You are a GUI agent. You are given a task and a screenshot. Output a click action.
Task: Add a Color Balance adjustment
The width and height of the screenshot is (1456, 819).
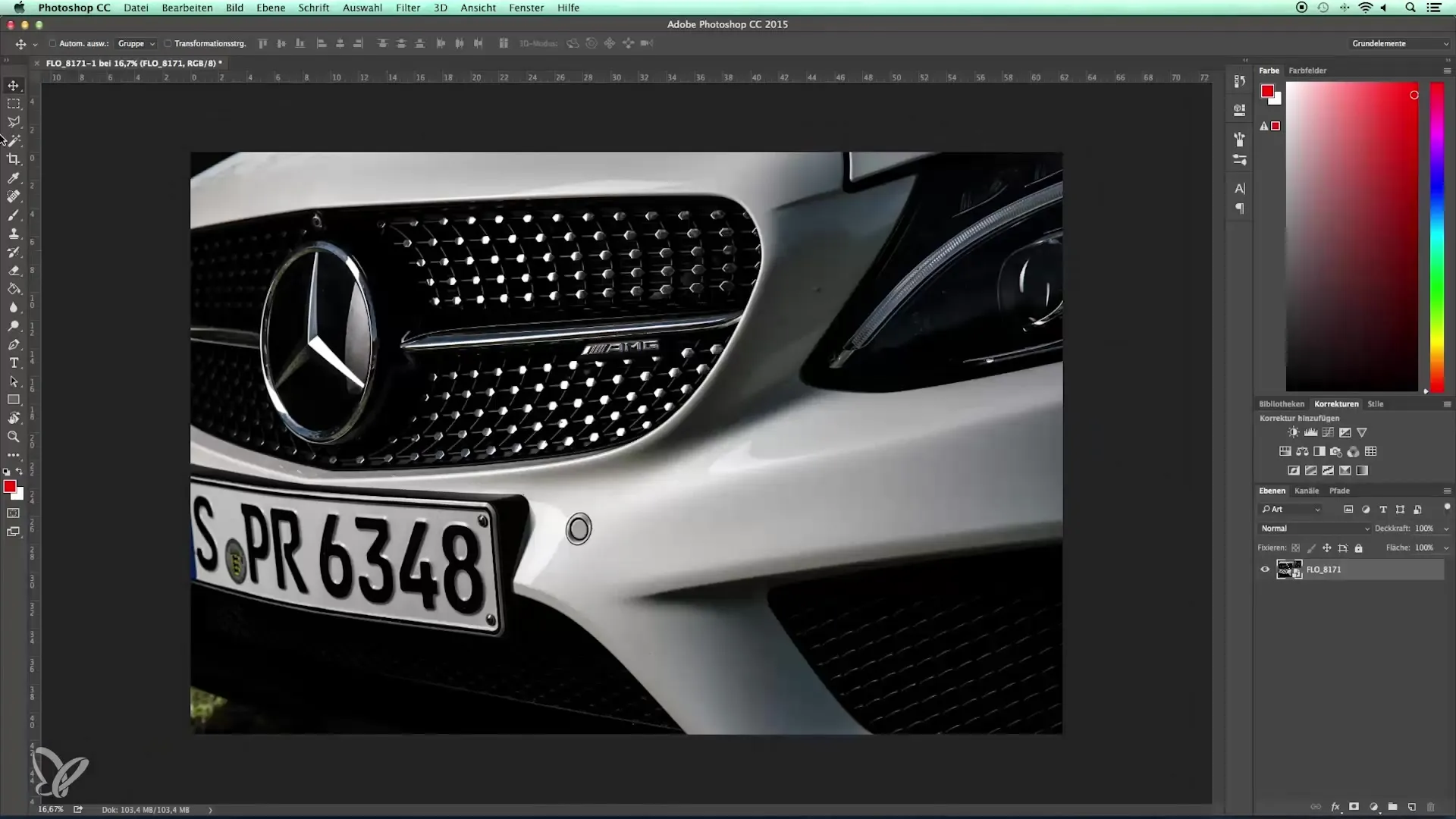(1302, 451)
